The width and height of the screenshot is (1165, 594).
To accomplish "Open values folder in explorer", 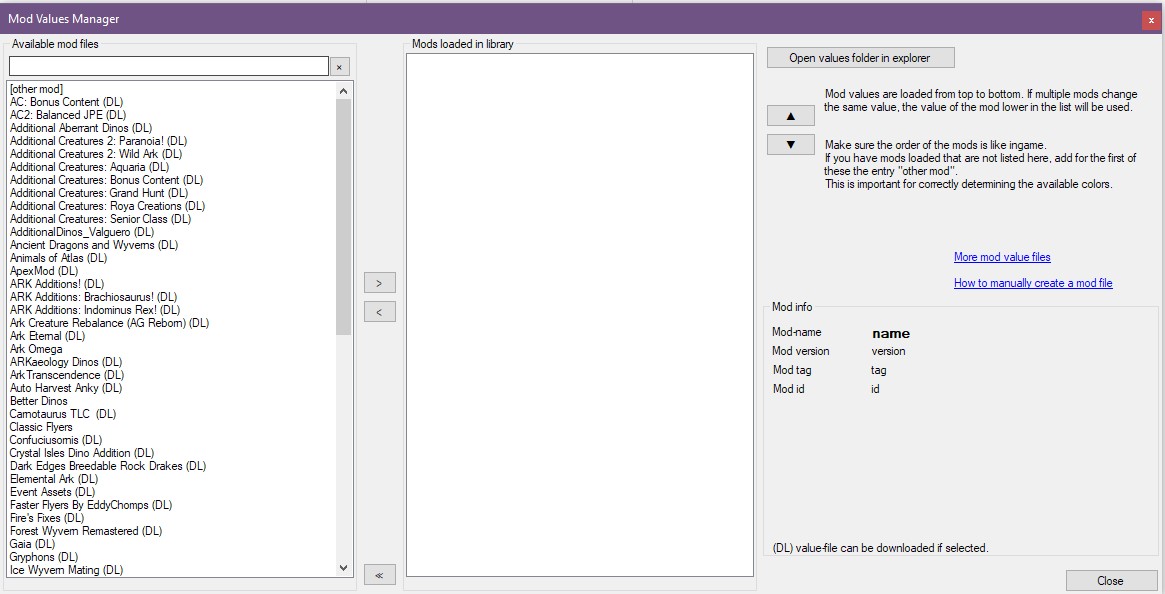I will pyautogui.click(x=860, y=58).
